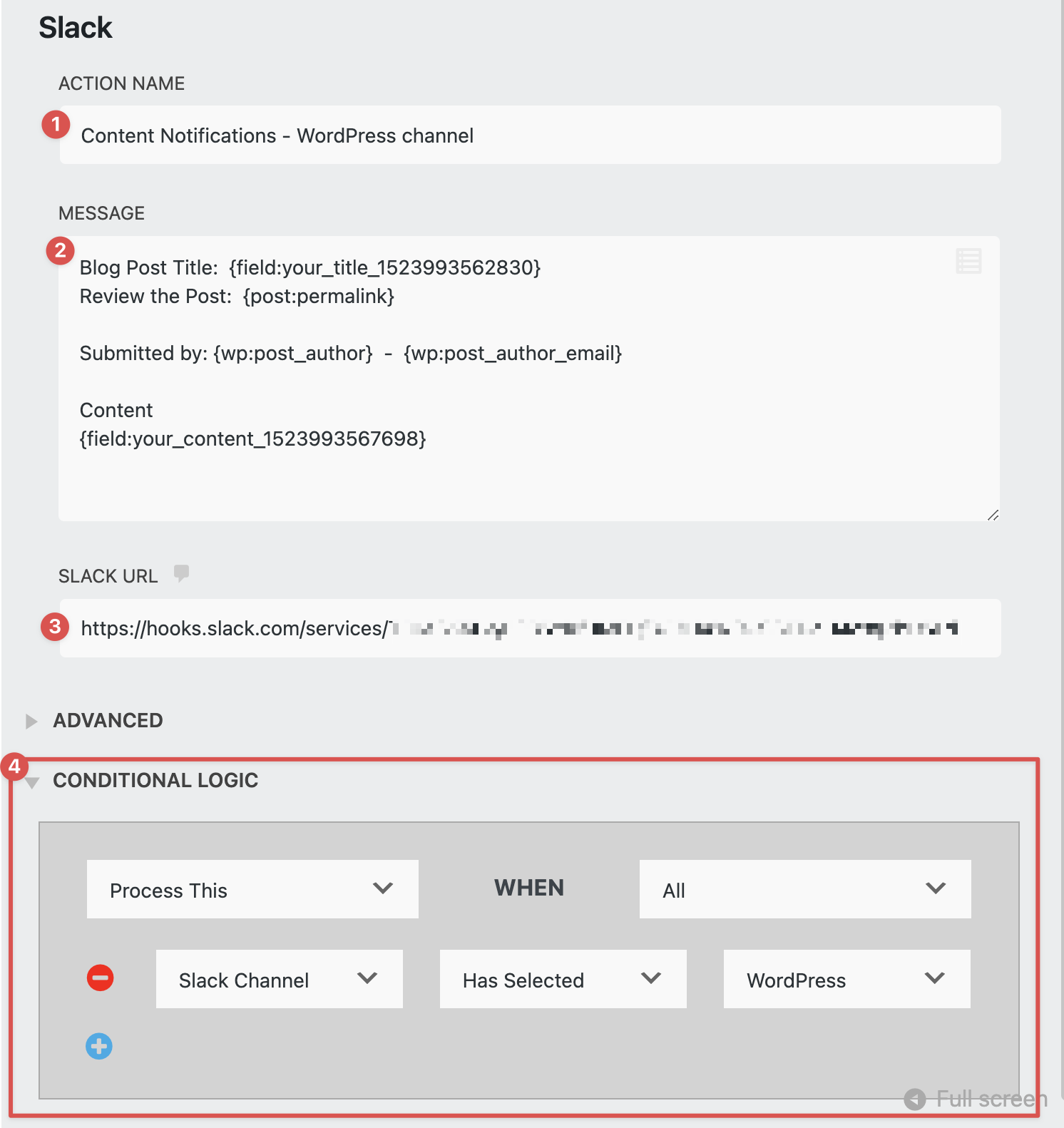The height and width of the screenshot is (1128, 1064).
Task: Click the Slack URL help bubble icon
Action: pos(182,573)
